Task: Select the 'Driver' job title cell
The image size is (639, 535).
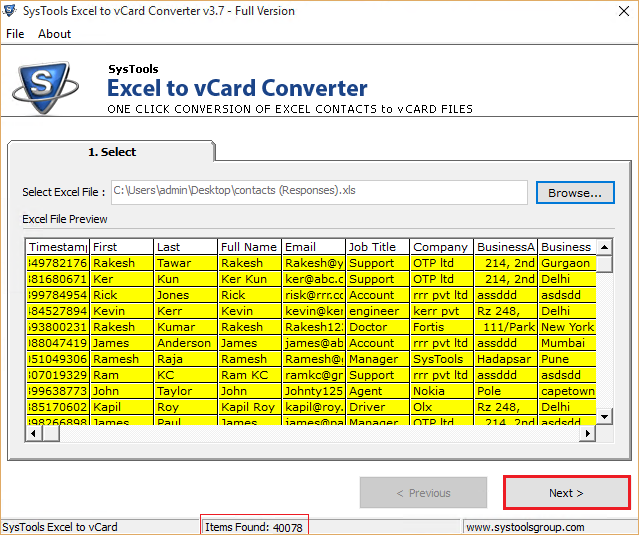Action: tap(377, 407)
